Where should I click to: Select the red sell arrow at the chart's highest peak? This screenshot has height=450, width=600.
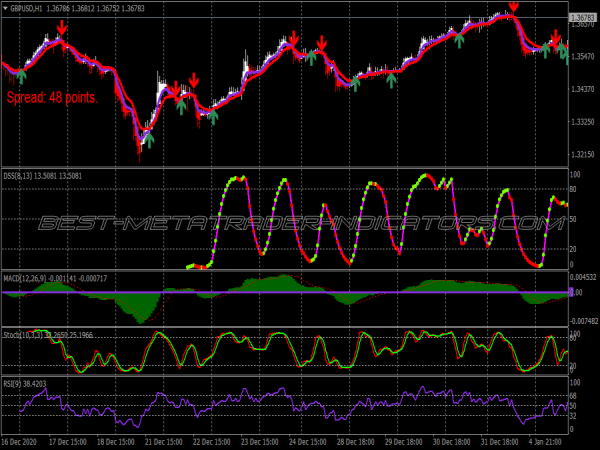514,8
